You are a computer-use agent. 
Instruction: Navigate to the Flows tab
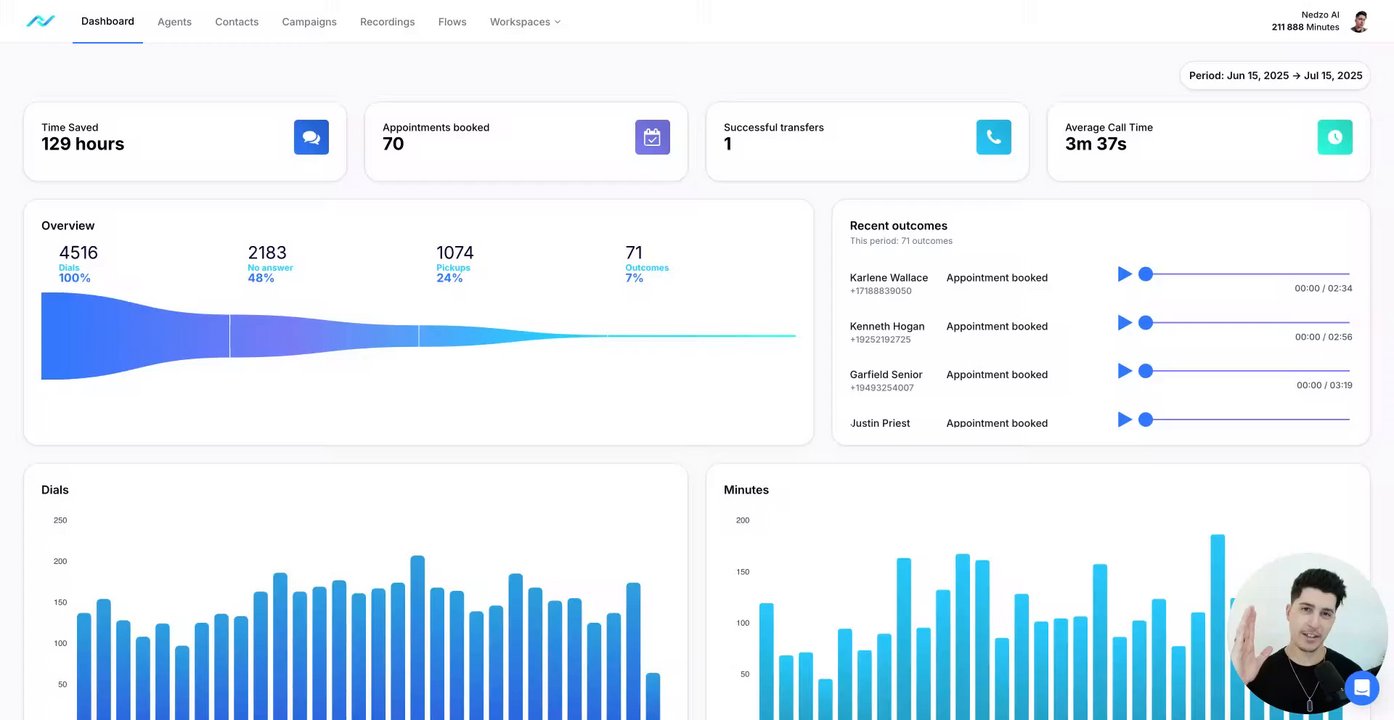(x=452, y=22)
